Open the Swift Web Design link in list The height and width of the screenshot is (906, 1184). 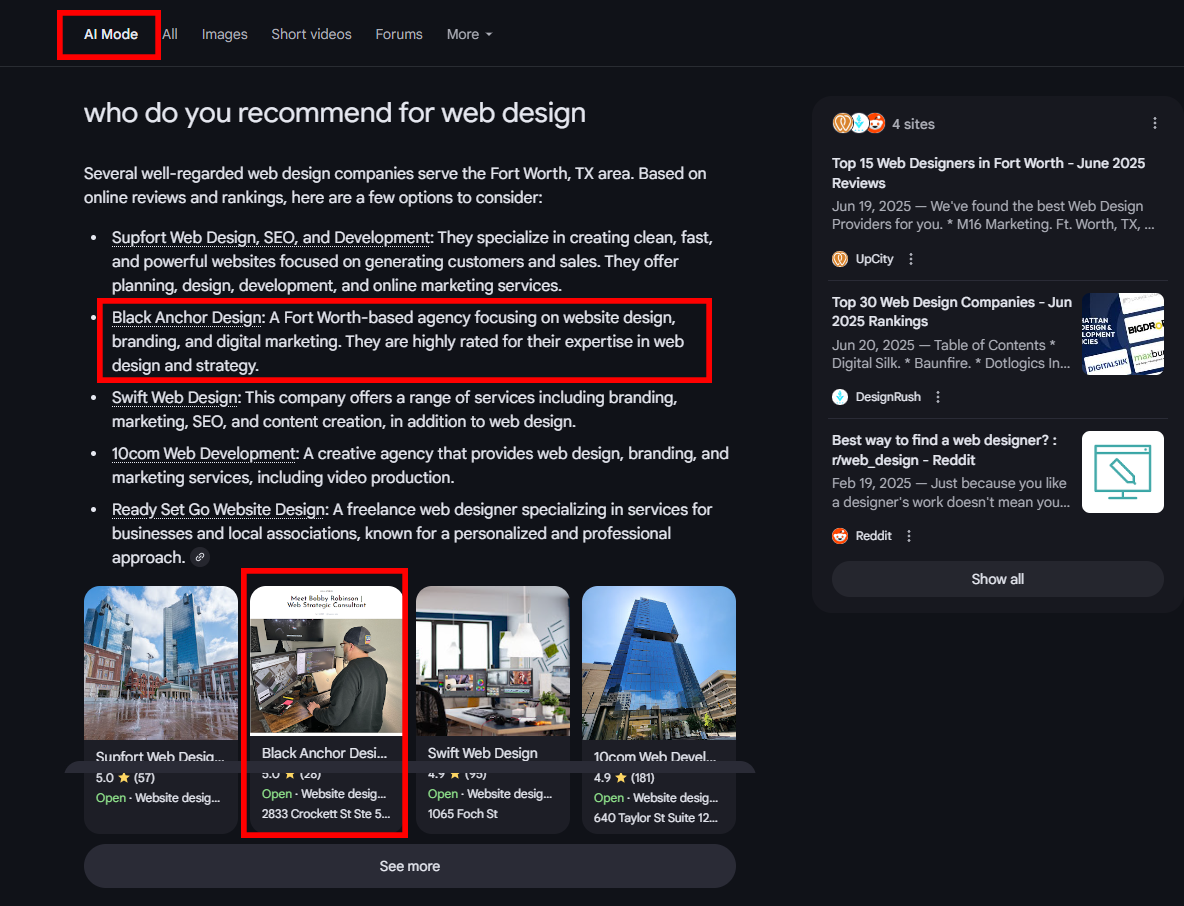click(174, 397)
